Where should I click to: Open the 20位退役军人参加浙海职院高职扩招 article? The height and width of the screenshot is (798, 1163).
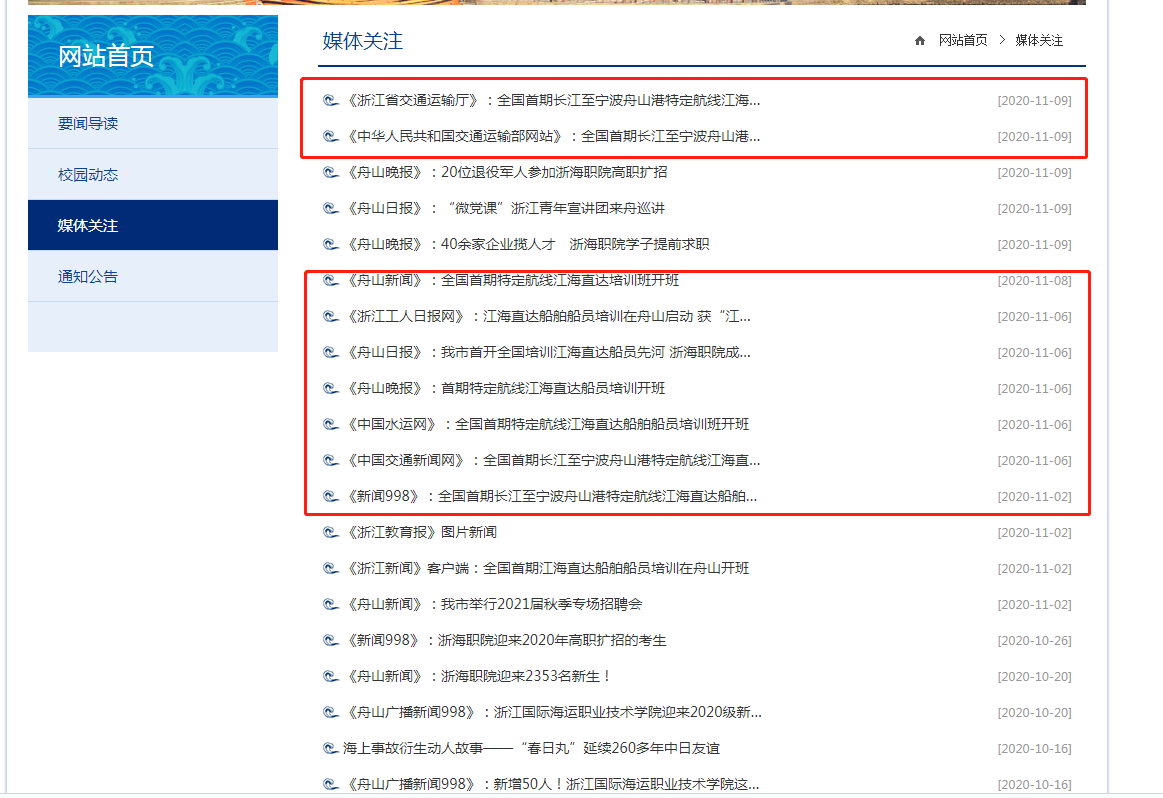pyautogui.click(x=505, y=172)
